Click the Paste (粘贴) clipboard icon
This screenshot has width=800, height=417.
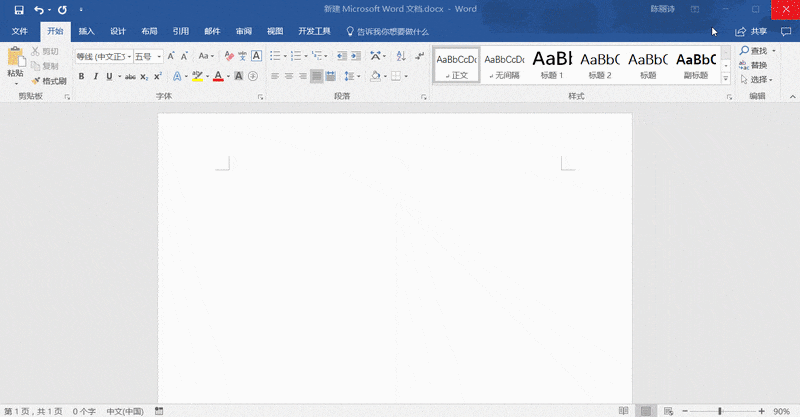point(15,60)
